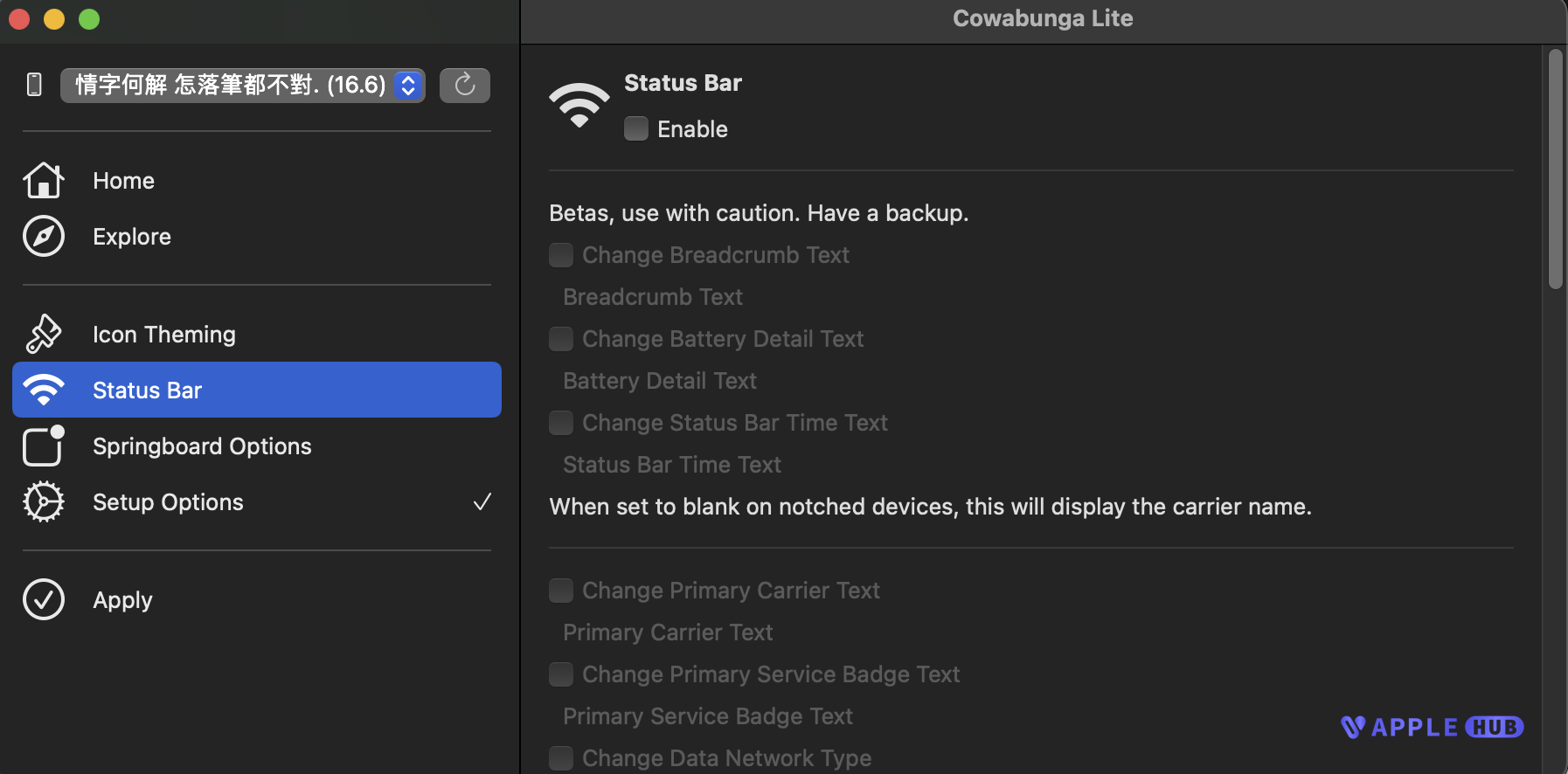The width and height of the screenshot is (1568, 774).
Task: Enable Change Battery Detail Text
Action: pos(560,339)
